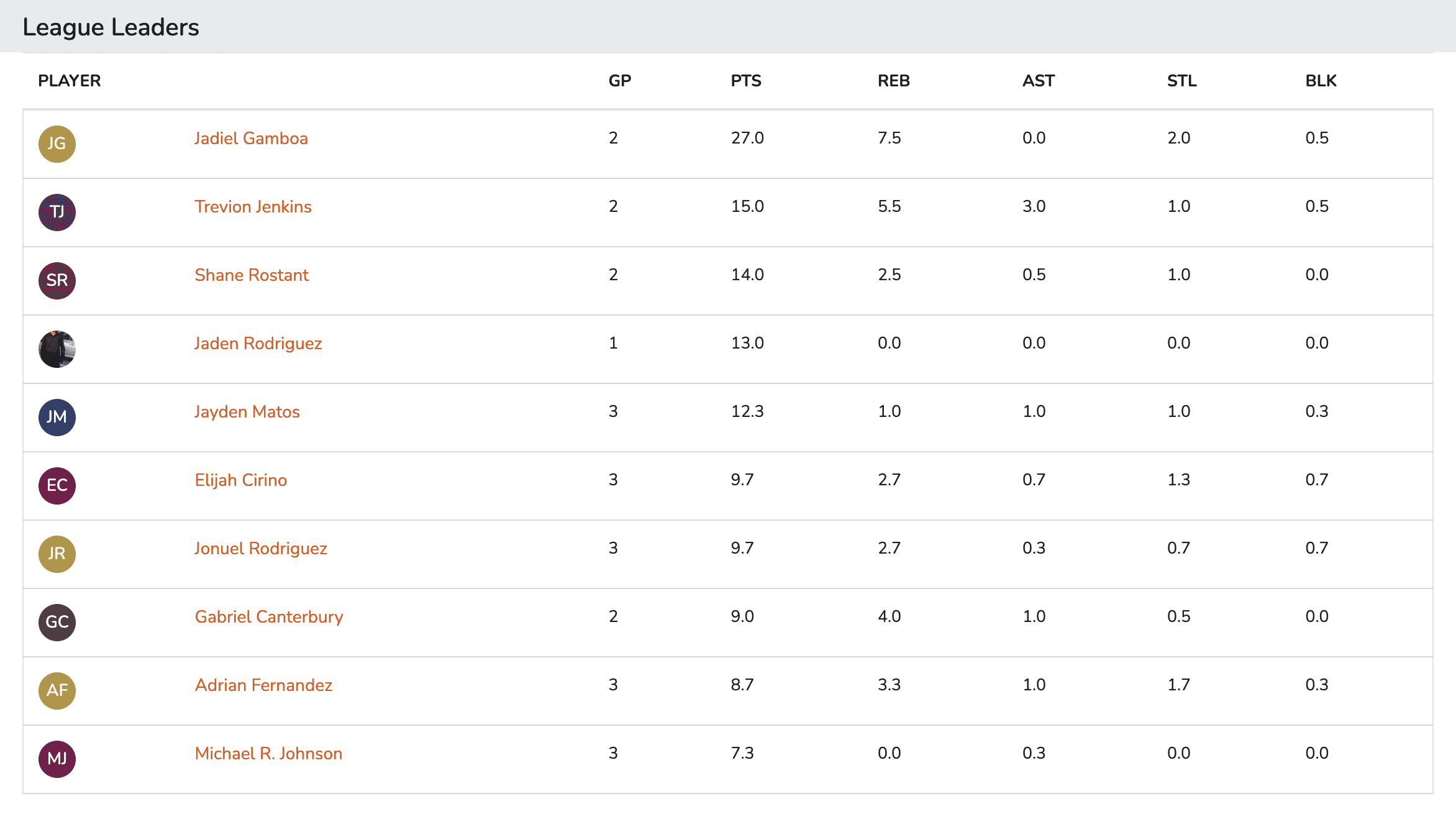Click Jadiel Gamboa's JG avatar icon
This screenshot has width=1456, height=814.
pyautogui.click(x=57, y=144)
